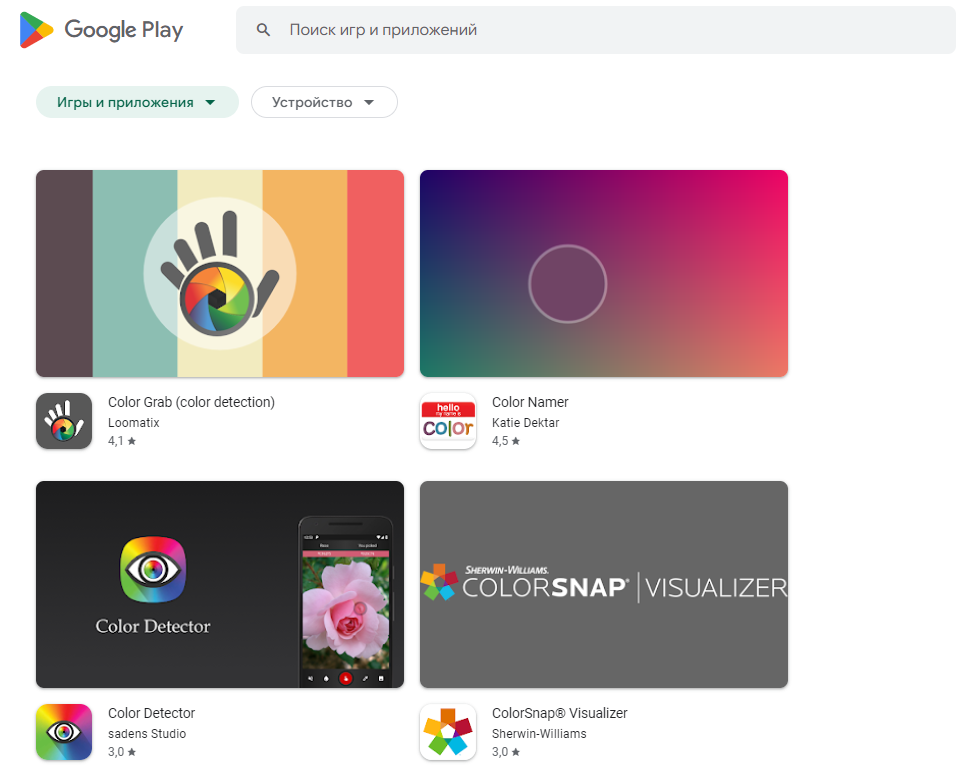Open the Color Detector app icon
Screen dimensions: 975x783
pos(63,731)
